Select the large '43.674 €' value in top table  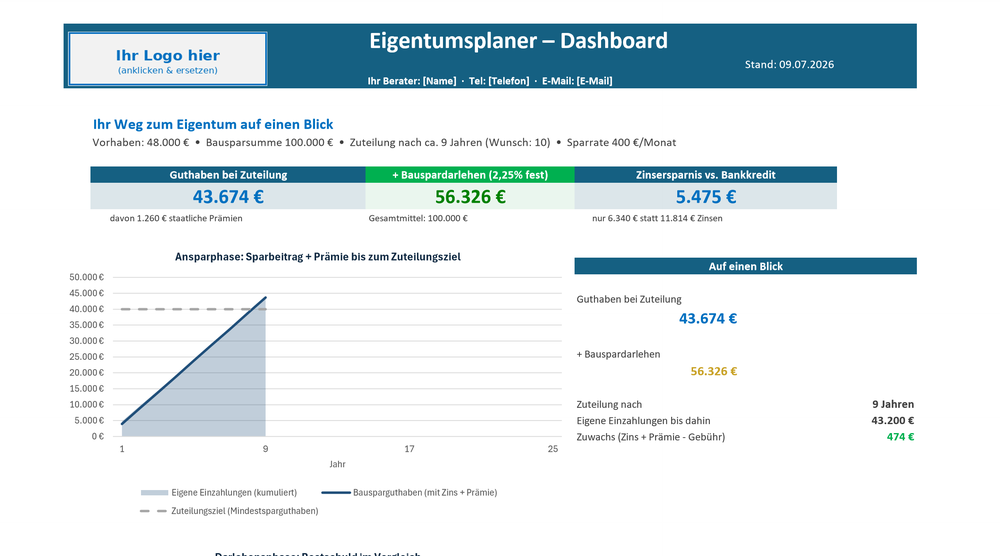(x=228, y=197)
